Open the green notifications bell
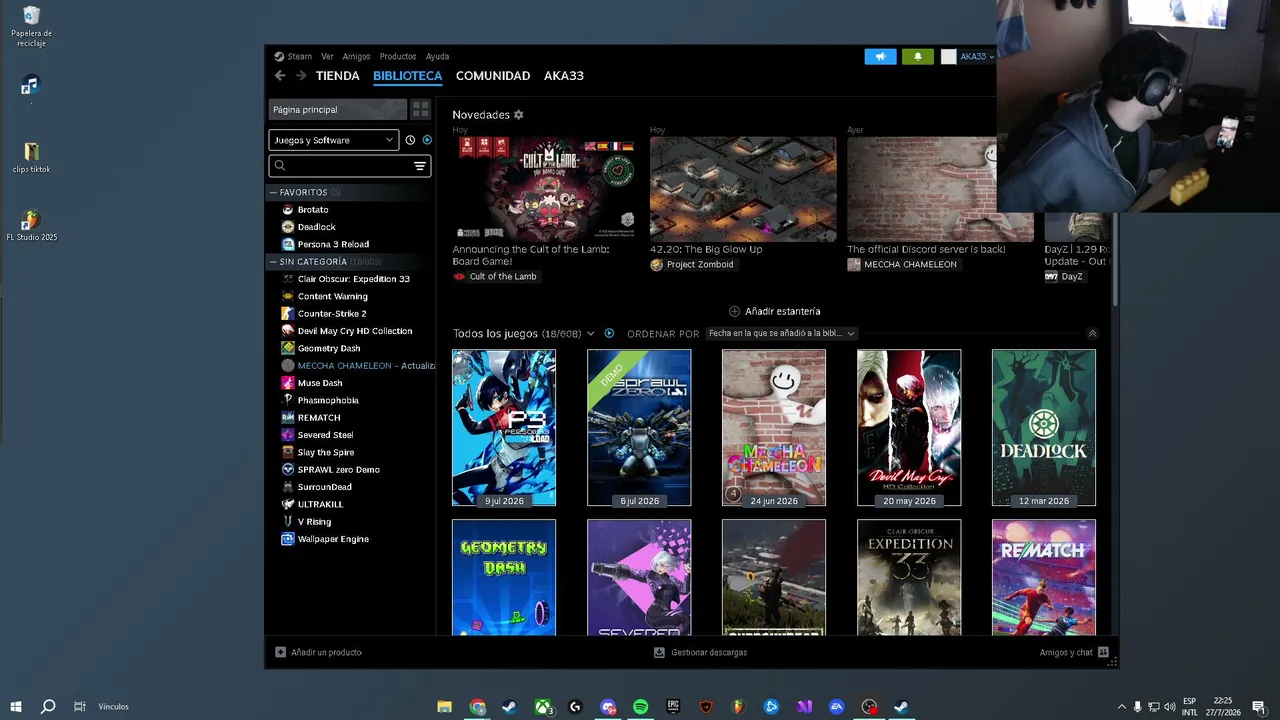1280x720 pixels. click(x=917, y=57)
